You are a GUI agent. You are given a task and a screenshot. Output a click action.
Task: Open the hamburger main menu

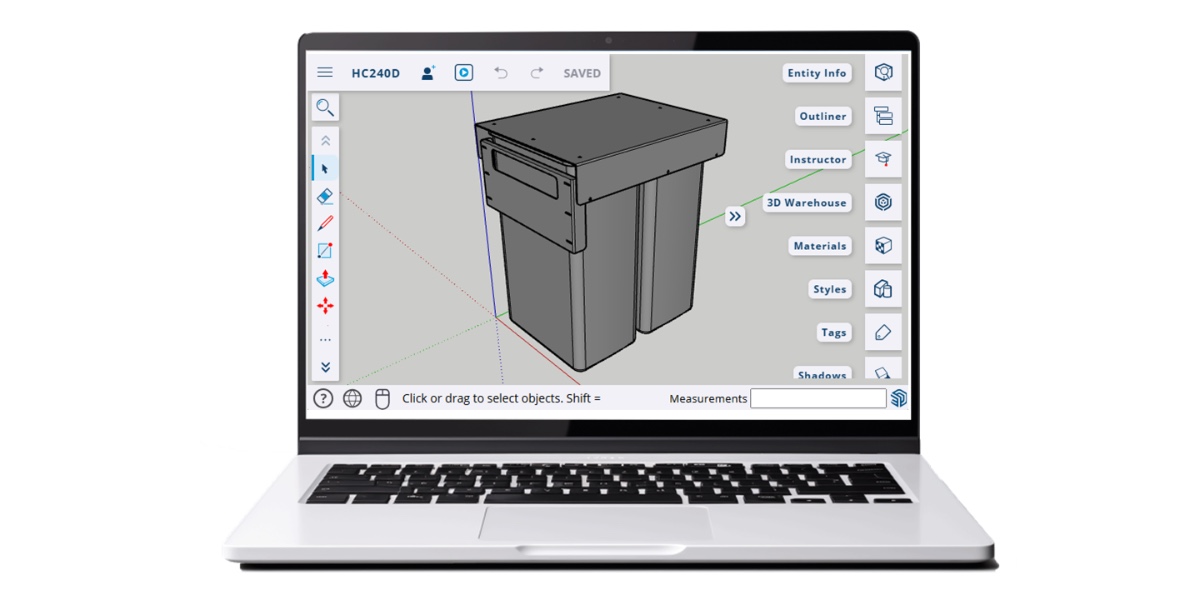(x=324, y=71)
